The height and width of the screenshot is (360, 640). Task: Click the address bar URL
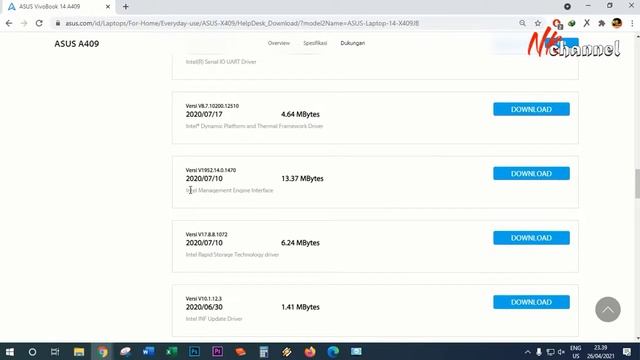coord(242,23)
